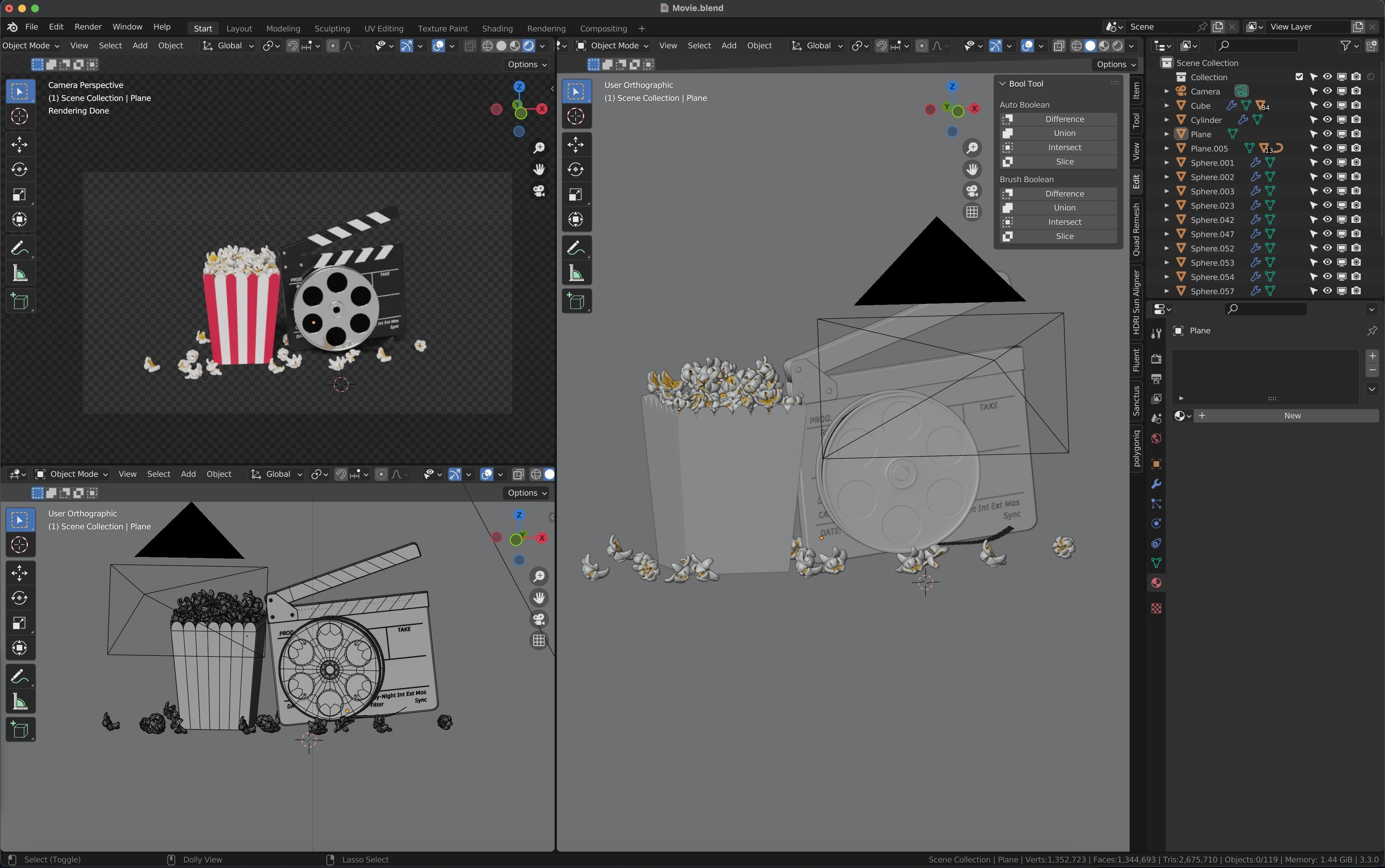Open the Modifier properties wrench tab

[1157, 484]
